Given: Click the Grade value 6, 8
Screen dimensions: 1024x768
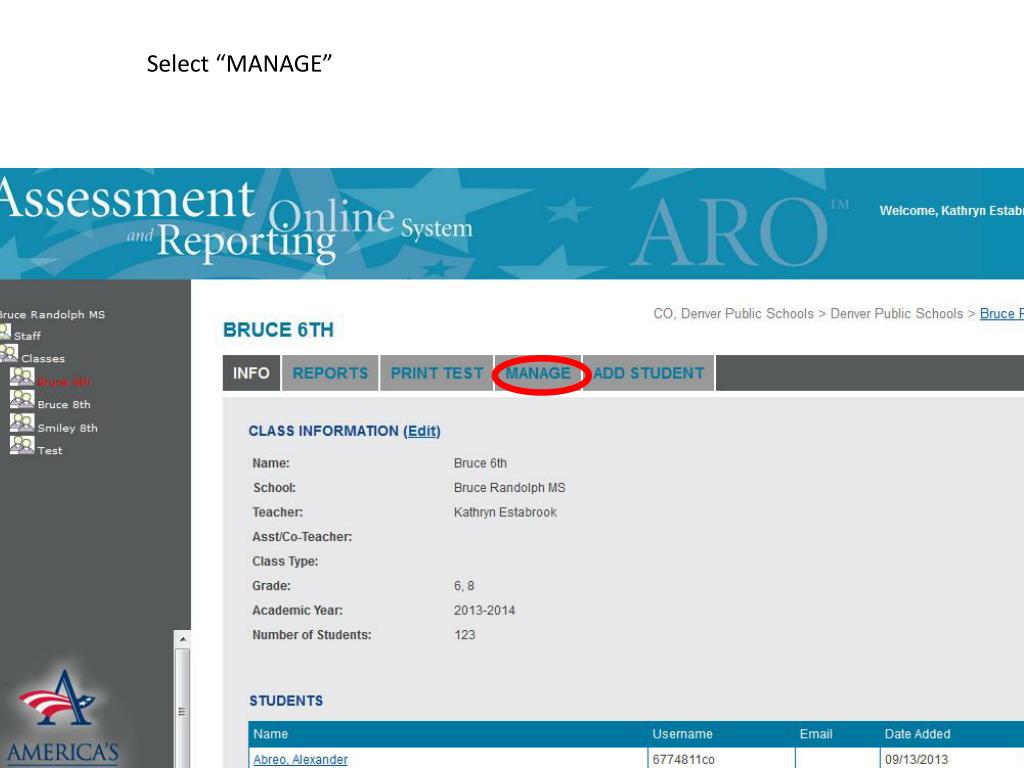Looking at the screenshot, I should coord(464,586).
